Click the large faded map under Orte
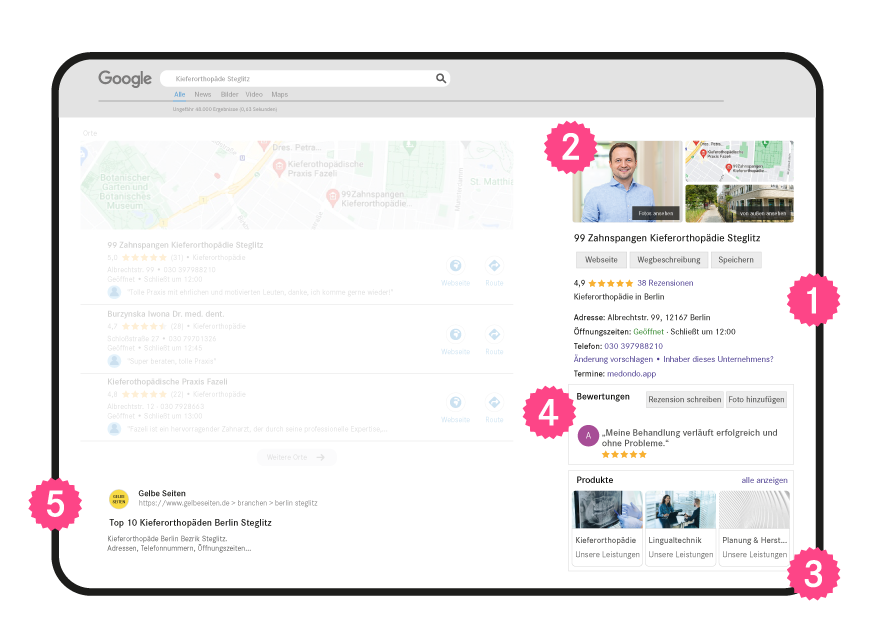Screen dimensions: 875x640 point(296,185)
